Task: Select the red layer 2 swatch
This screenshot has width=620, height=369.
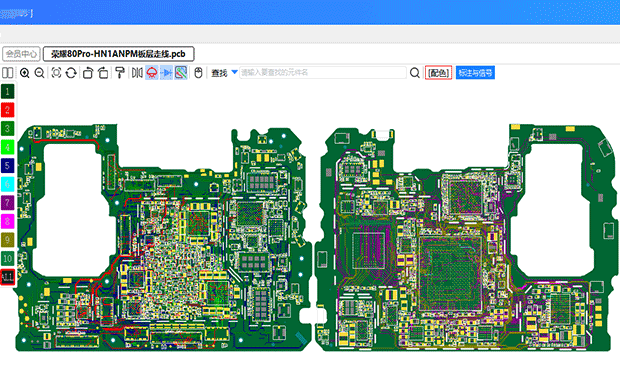Action: coord(8,110)
